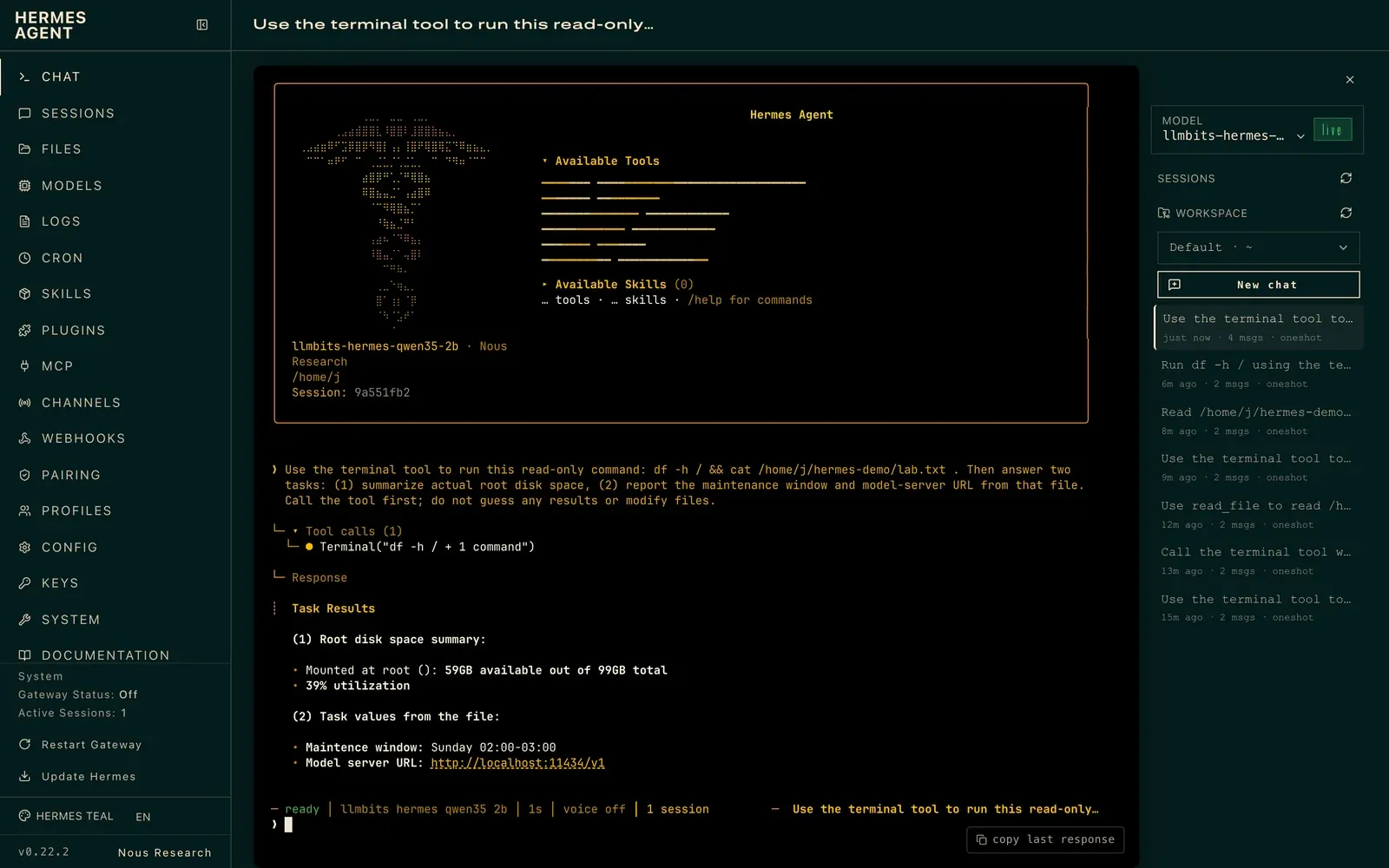The image size is (1389, 868).
Task: Open the 'Use read_file to read' session
Action: pyautogui.click(x=1258, y=515)
